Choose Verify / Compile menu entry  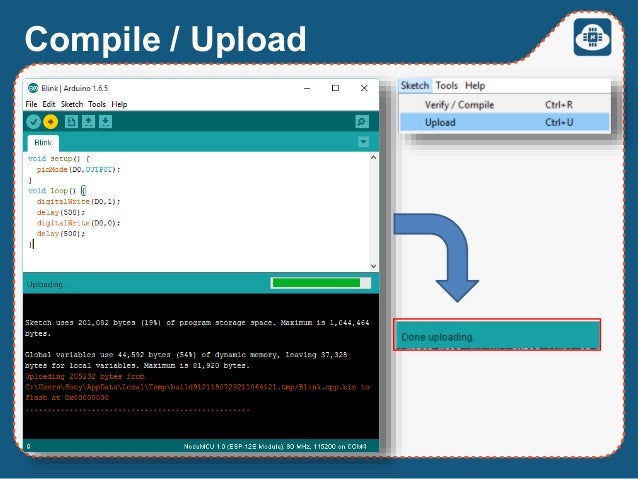(505, 105)
